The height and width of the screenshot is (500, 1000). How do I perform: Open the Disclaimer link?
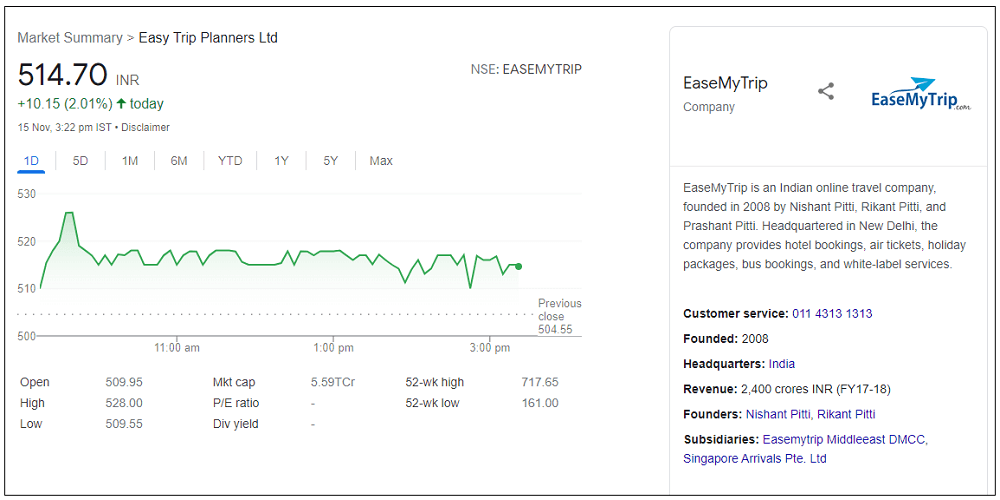[x=146, y=128]
